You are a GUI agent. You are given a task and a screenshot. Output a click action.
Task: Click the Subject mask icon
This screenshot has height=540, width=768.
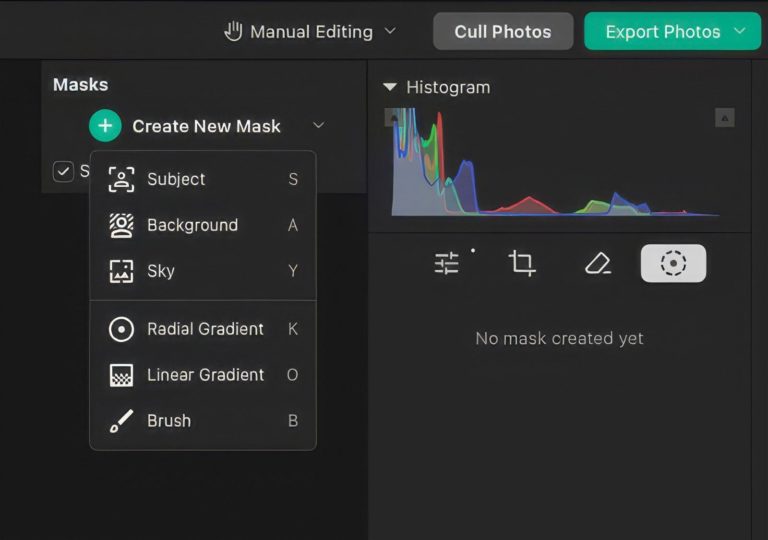point(121,179)
